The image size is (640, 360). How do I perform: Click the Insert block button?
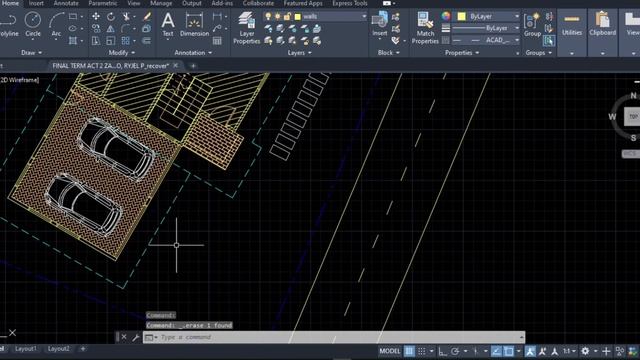[x=380, y=24]
